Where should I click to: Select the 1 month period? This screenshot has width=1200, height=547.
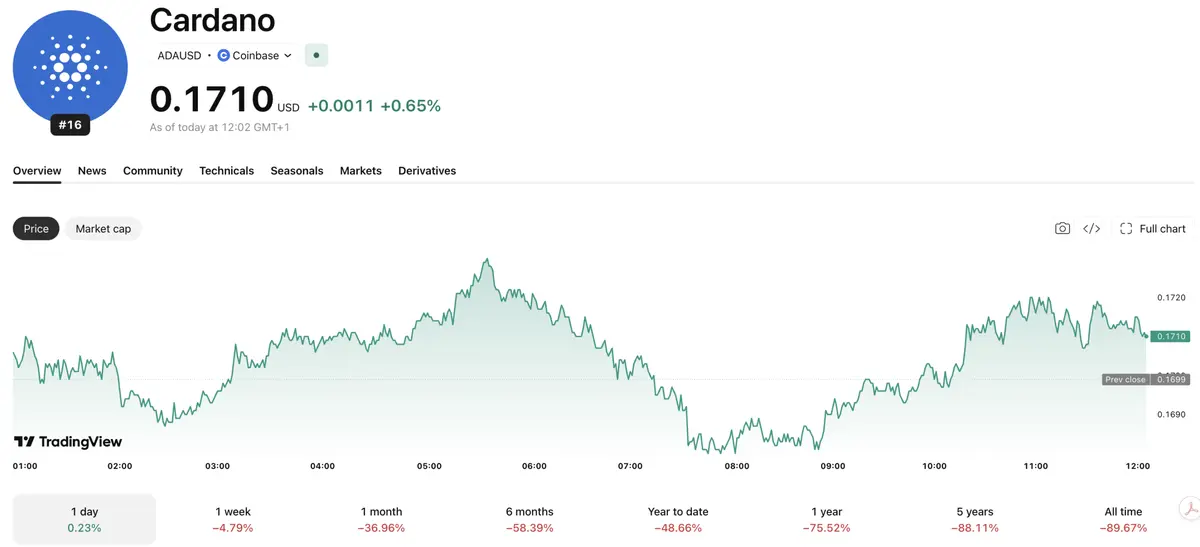380,519
